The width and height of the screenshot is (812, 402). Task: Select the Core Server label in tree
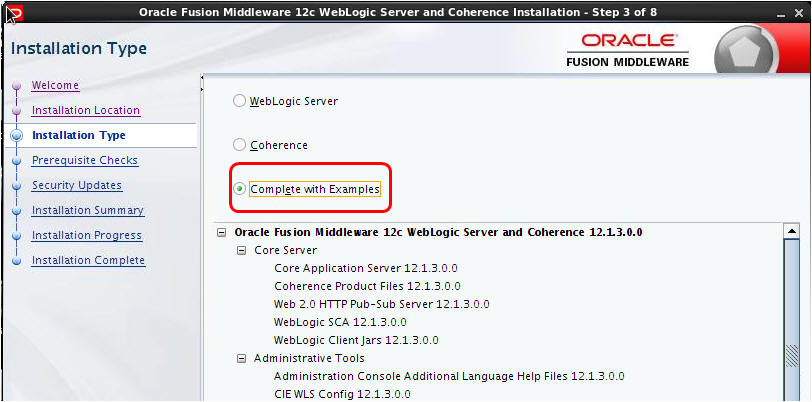pos(286,251)
